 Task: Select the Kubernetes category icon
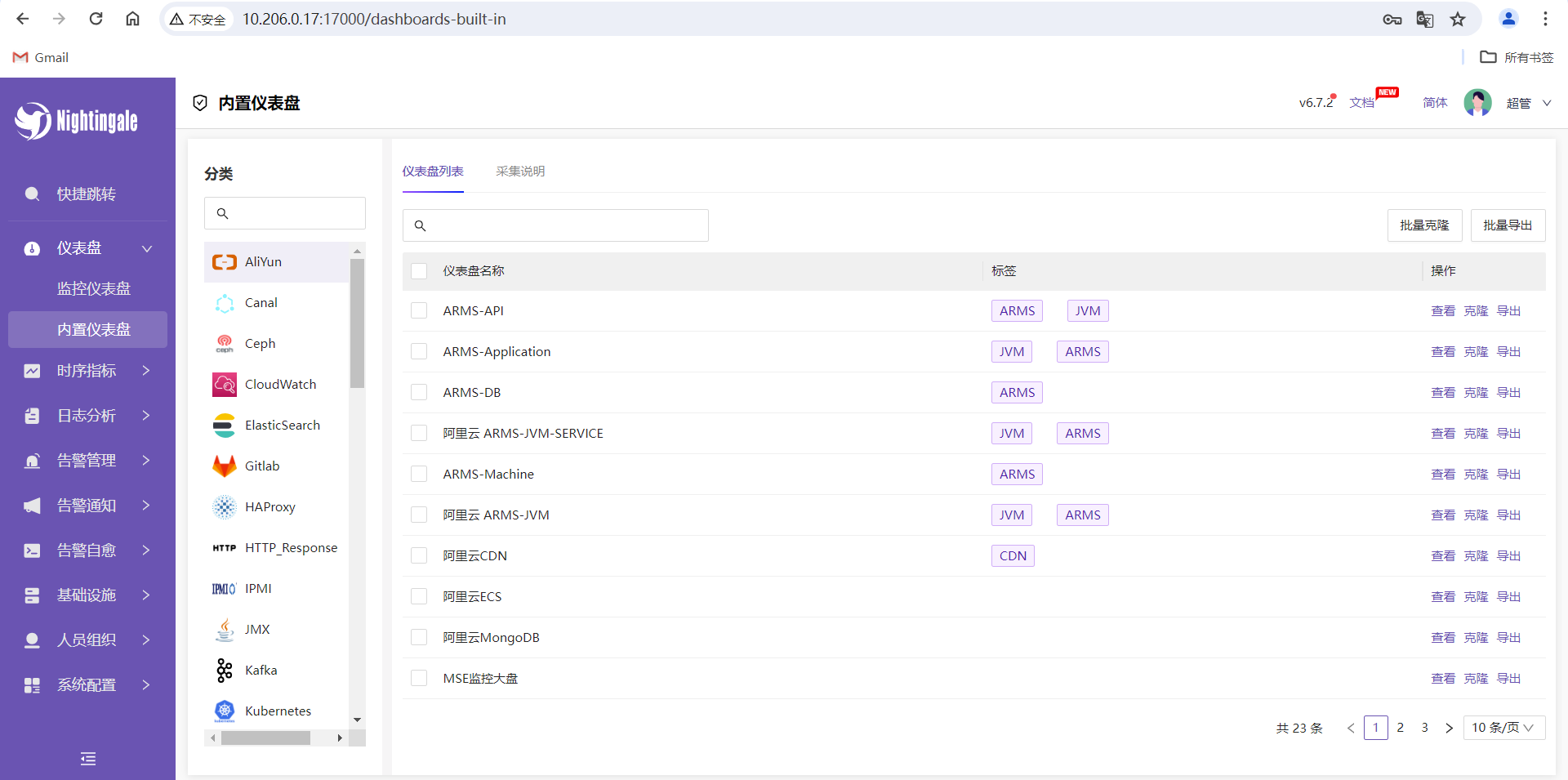225,711
